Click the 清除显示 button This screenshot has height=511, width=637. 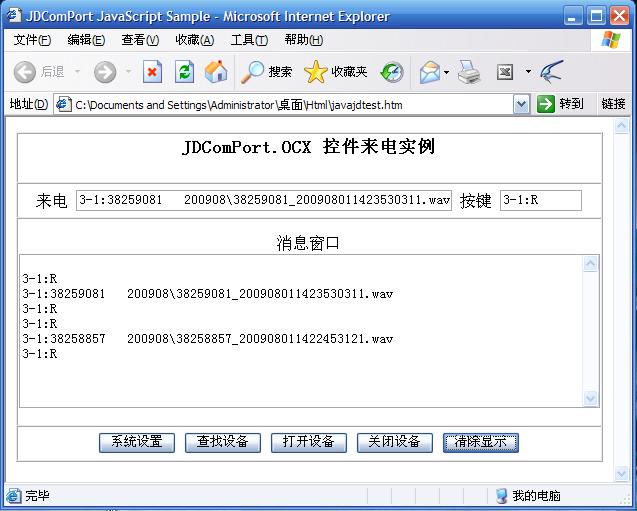tap(481, 442)
